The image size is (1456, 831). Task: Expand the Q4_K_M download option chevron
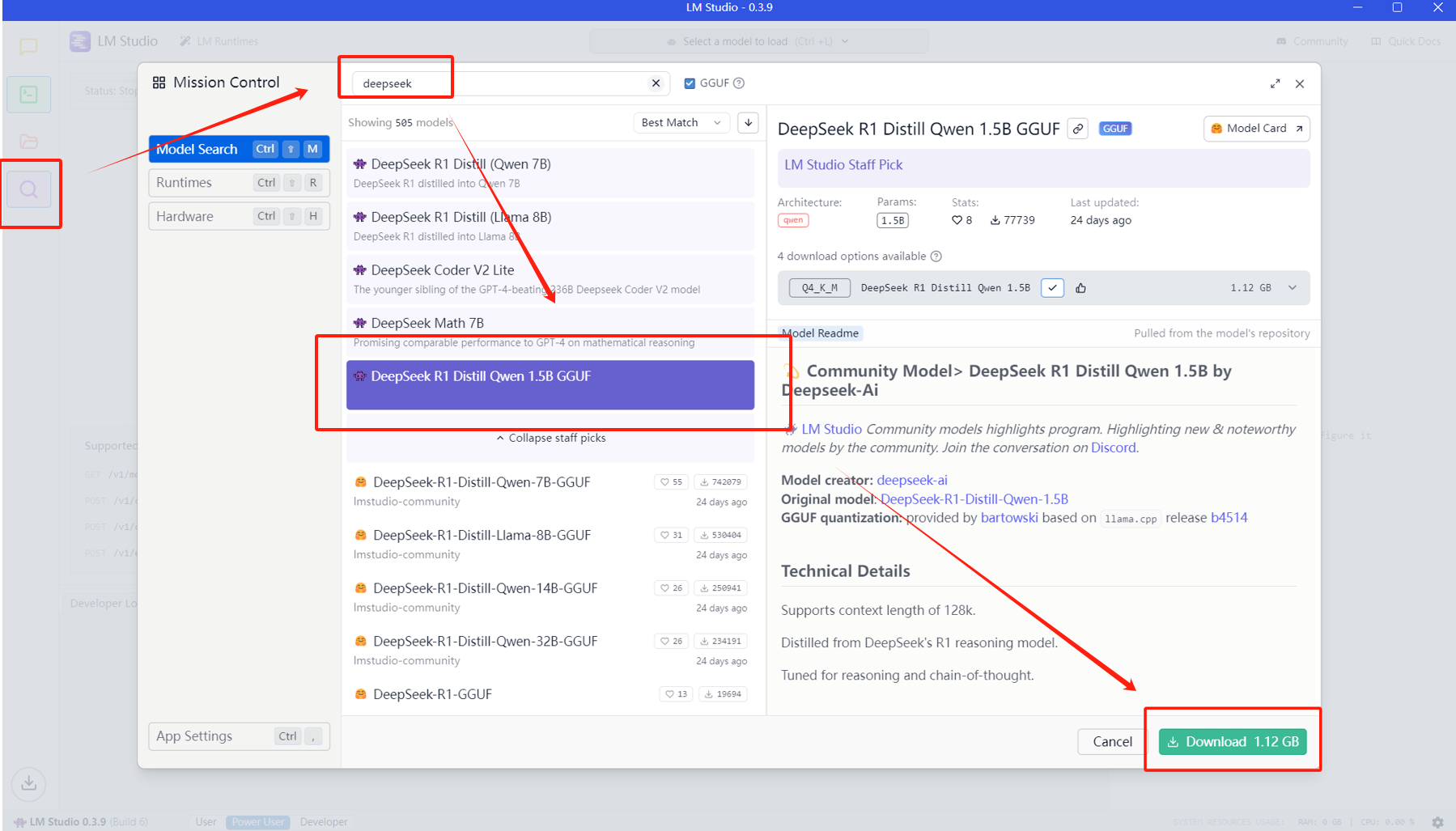pyautogui.click(x=1293, y=288)
